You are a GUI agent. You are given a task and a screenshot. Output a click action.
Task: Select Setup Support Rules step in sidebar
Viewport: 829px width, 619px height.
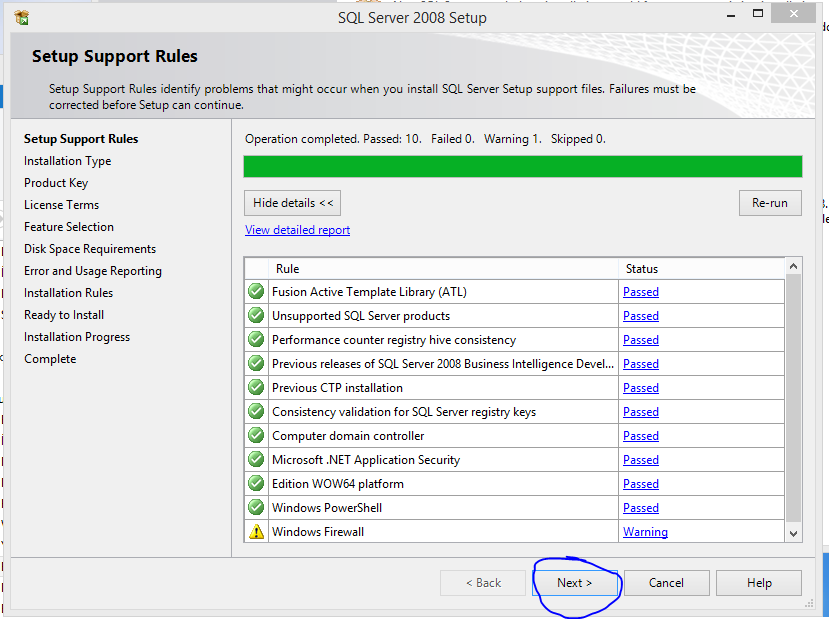(x=81, y=138)
